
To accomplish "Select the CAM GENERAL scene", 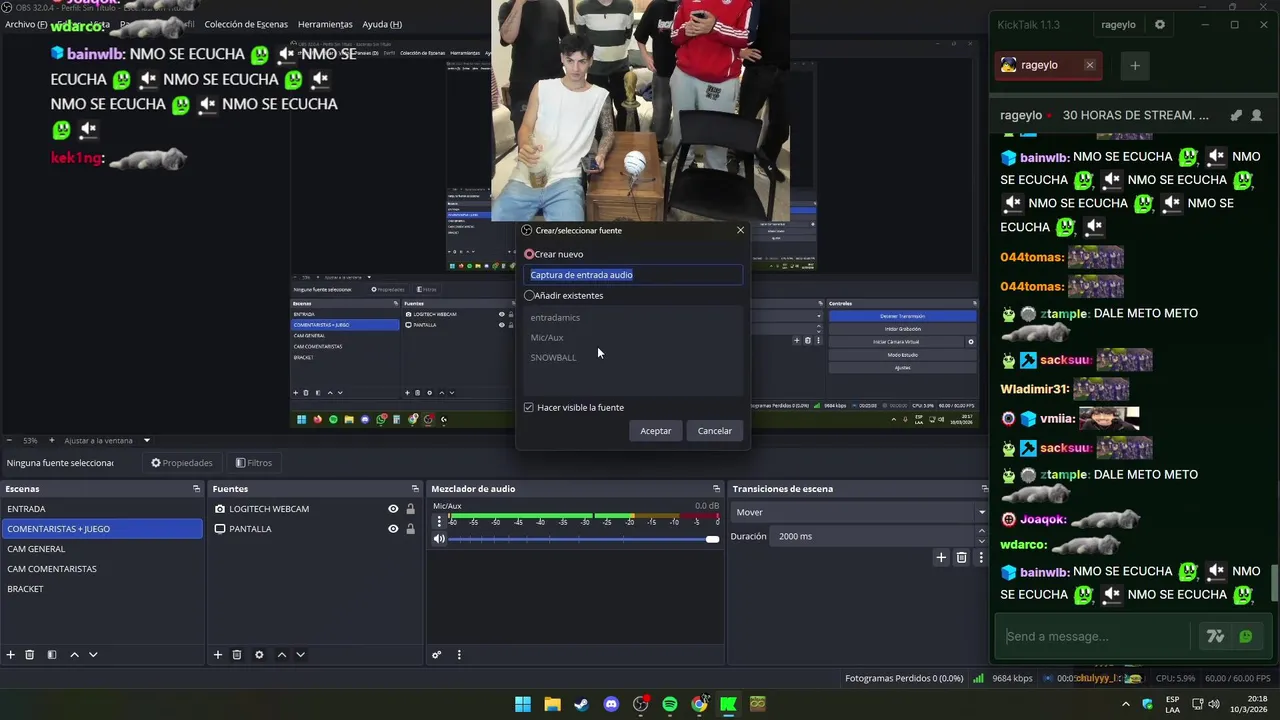I will click(x=102, y=549).
